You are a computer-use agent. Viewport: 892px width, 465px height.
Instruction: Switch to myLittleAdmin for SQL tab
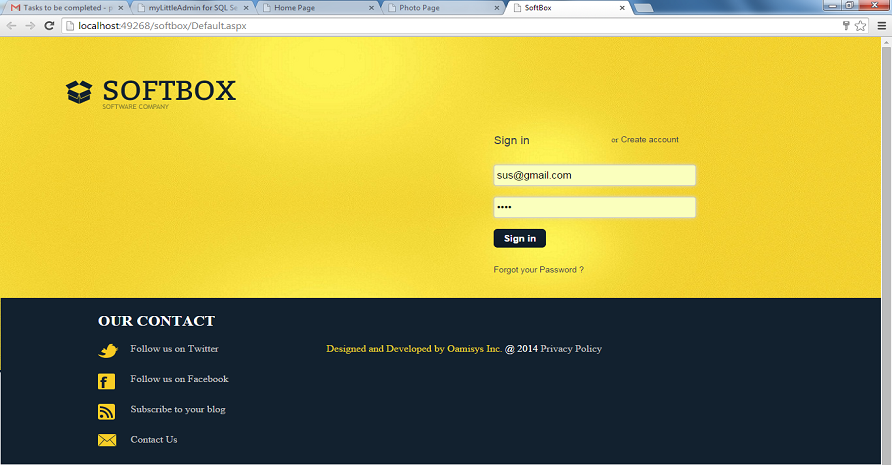193,8
